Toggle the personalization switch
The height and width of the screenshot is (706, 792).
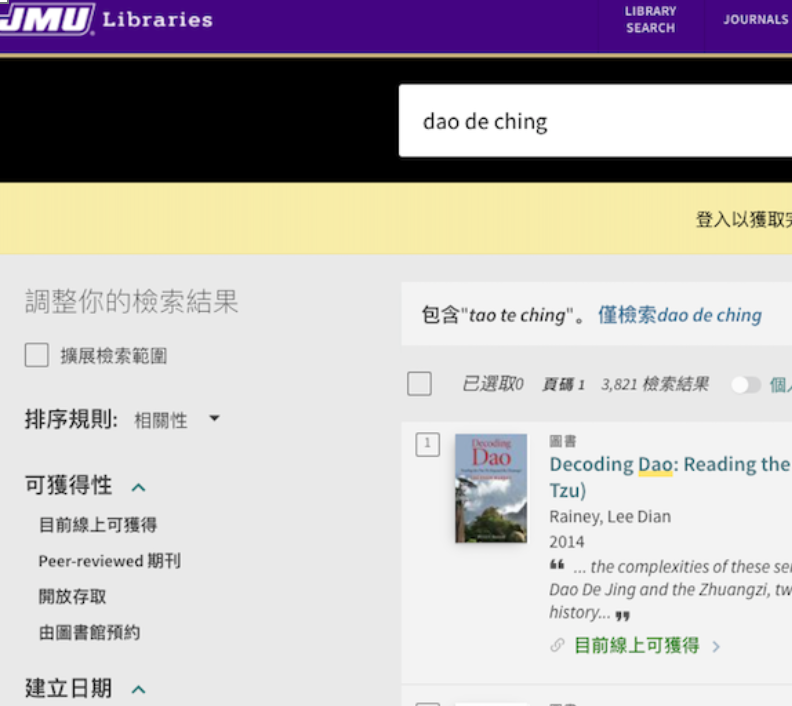746,385
